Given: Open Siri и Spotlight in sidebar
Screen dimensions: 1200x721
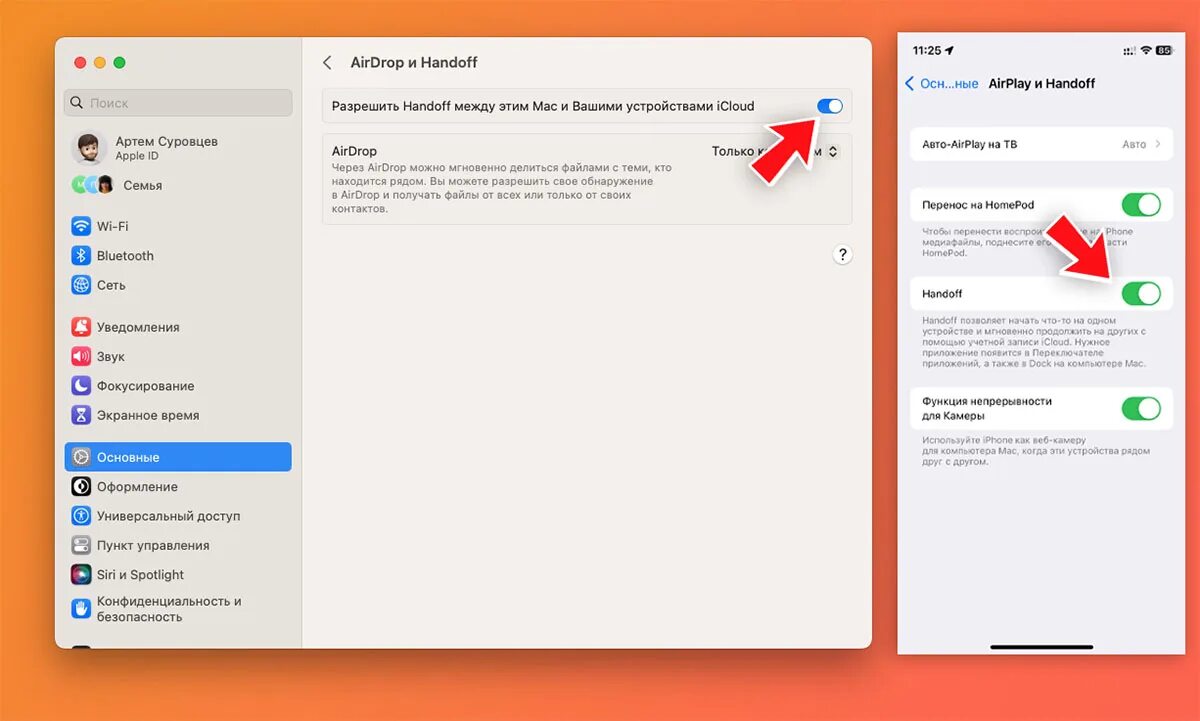Looking at the screenshot, I should coord(178,575).
